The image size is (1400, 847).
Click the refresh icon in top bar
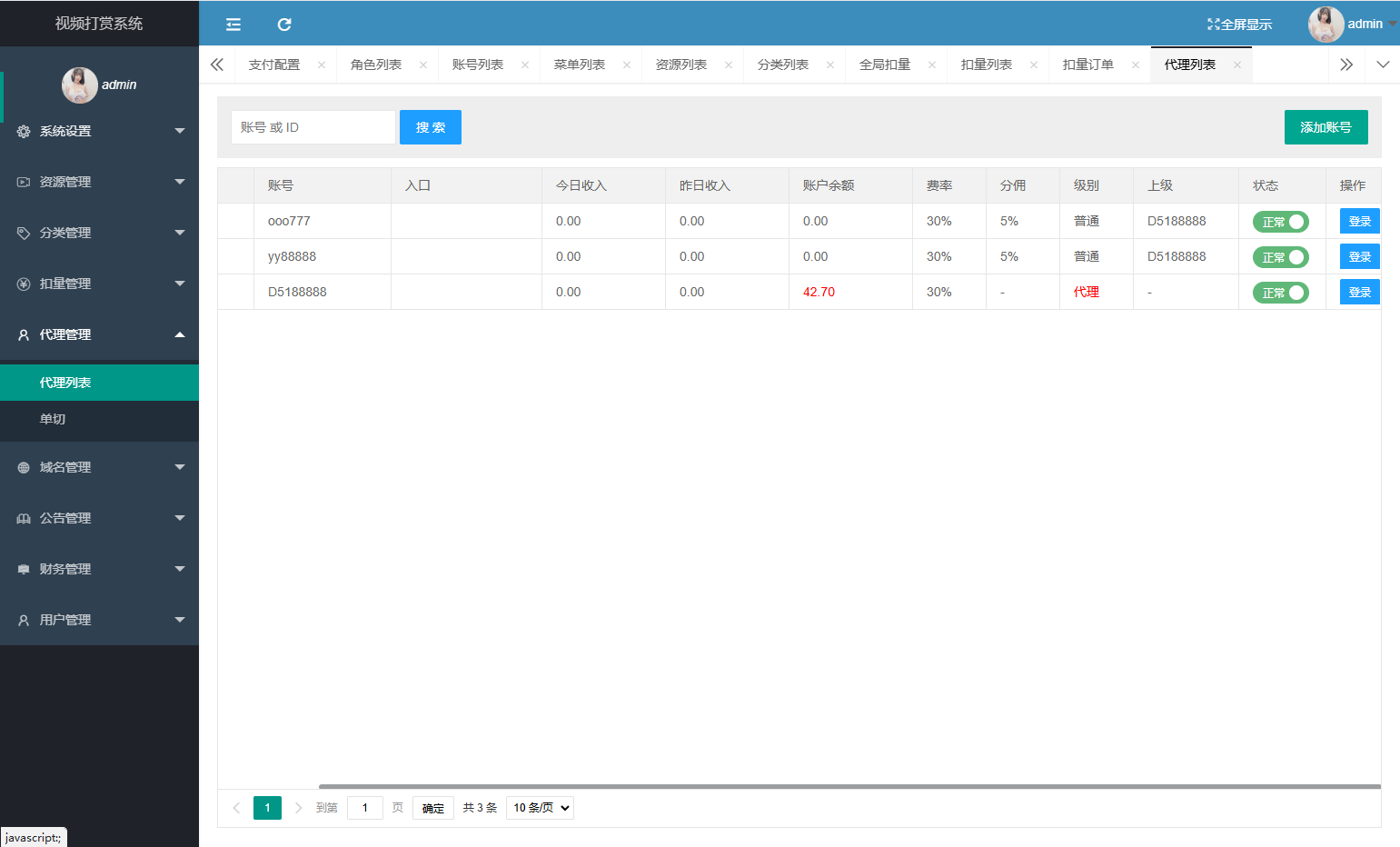pos(284,25)
